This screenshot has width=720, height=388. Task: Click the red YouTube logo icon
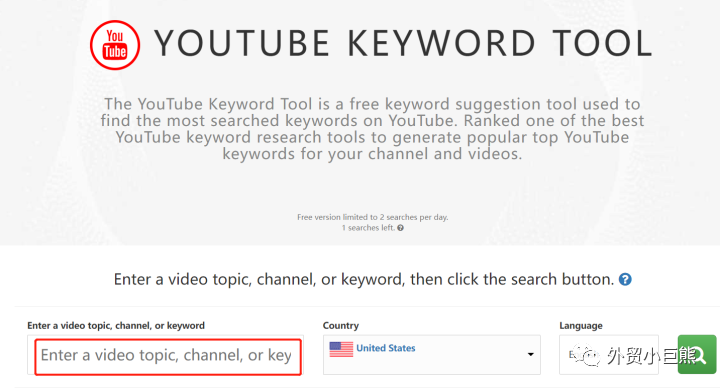coord(115,45)
